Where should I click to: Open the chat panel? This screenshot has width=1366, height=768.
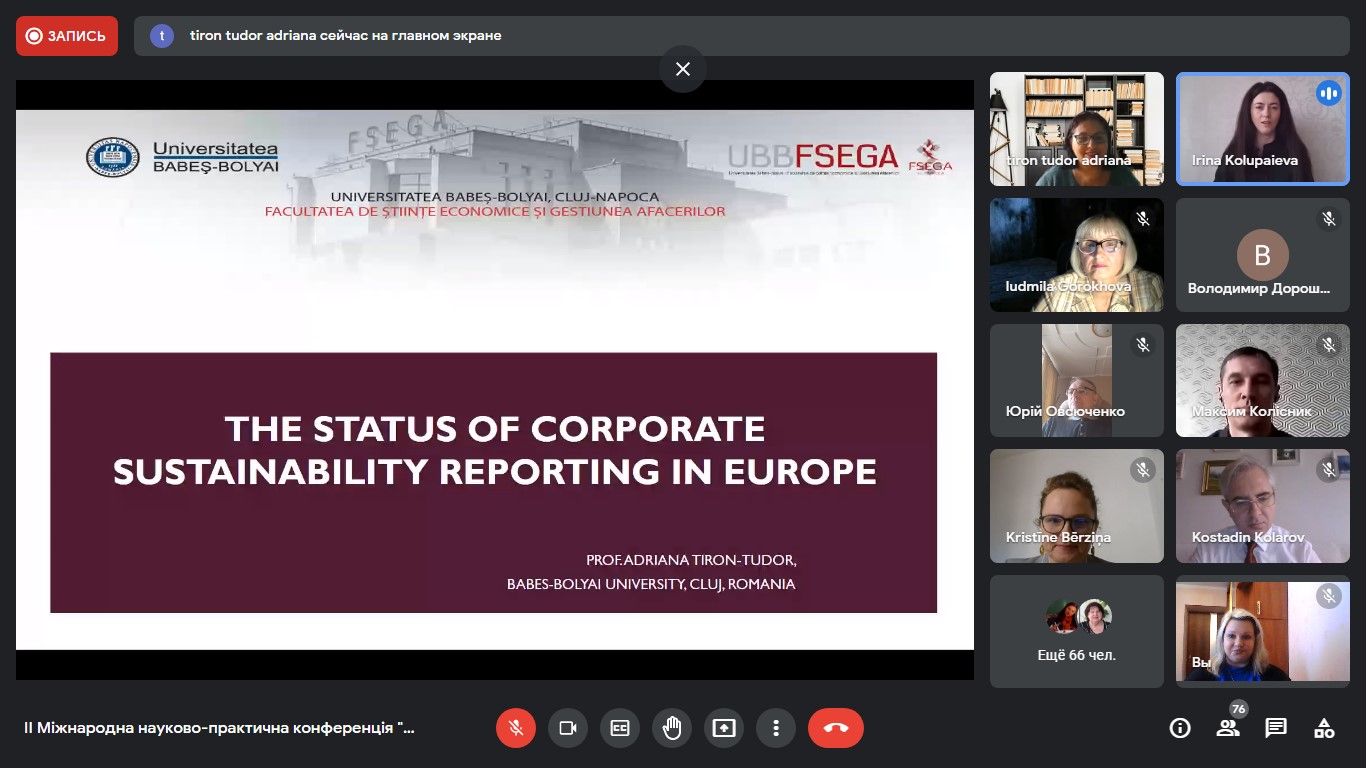pyautogui.click(x=1276, y=728)
